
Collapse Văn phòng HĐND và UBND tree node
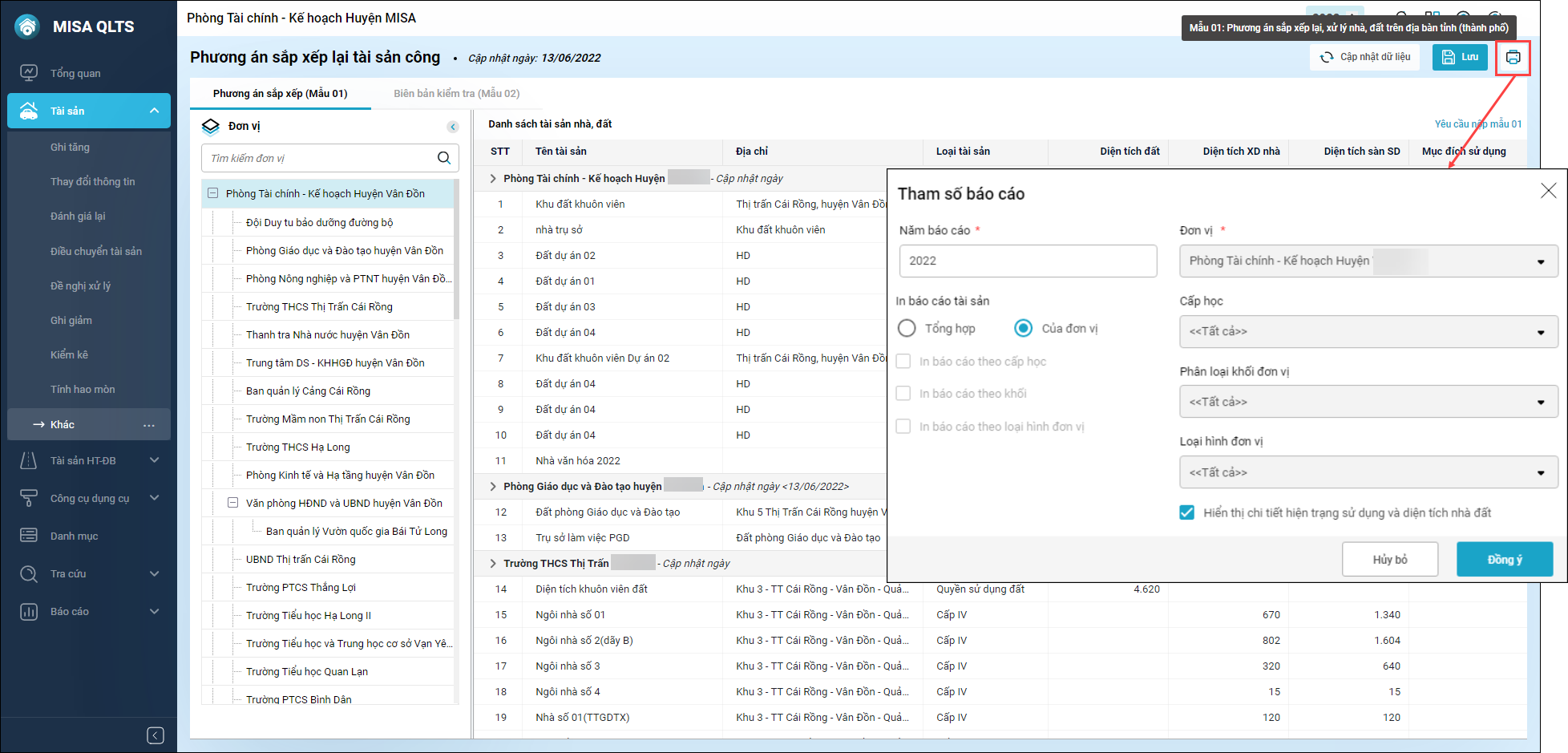pyautogui.click(x=233, y=503)
